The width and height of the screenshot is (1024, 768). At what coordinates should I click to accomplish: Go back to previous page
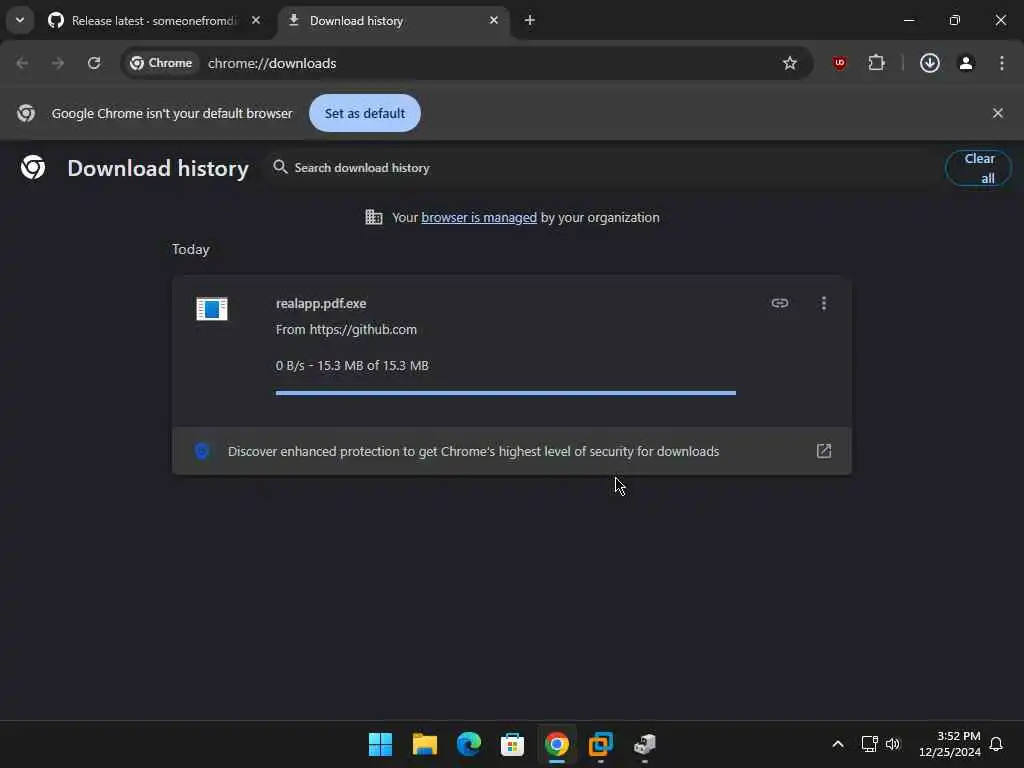[22, 63]
